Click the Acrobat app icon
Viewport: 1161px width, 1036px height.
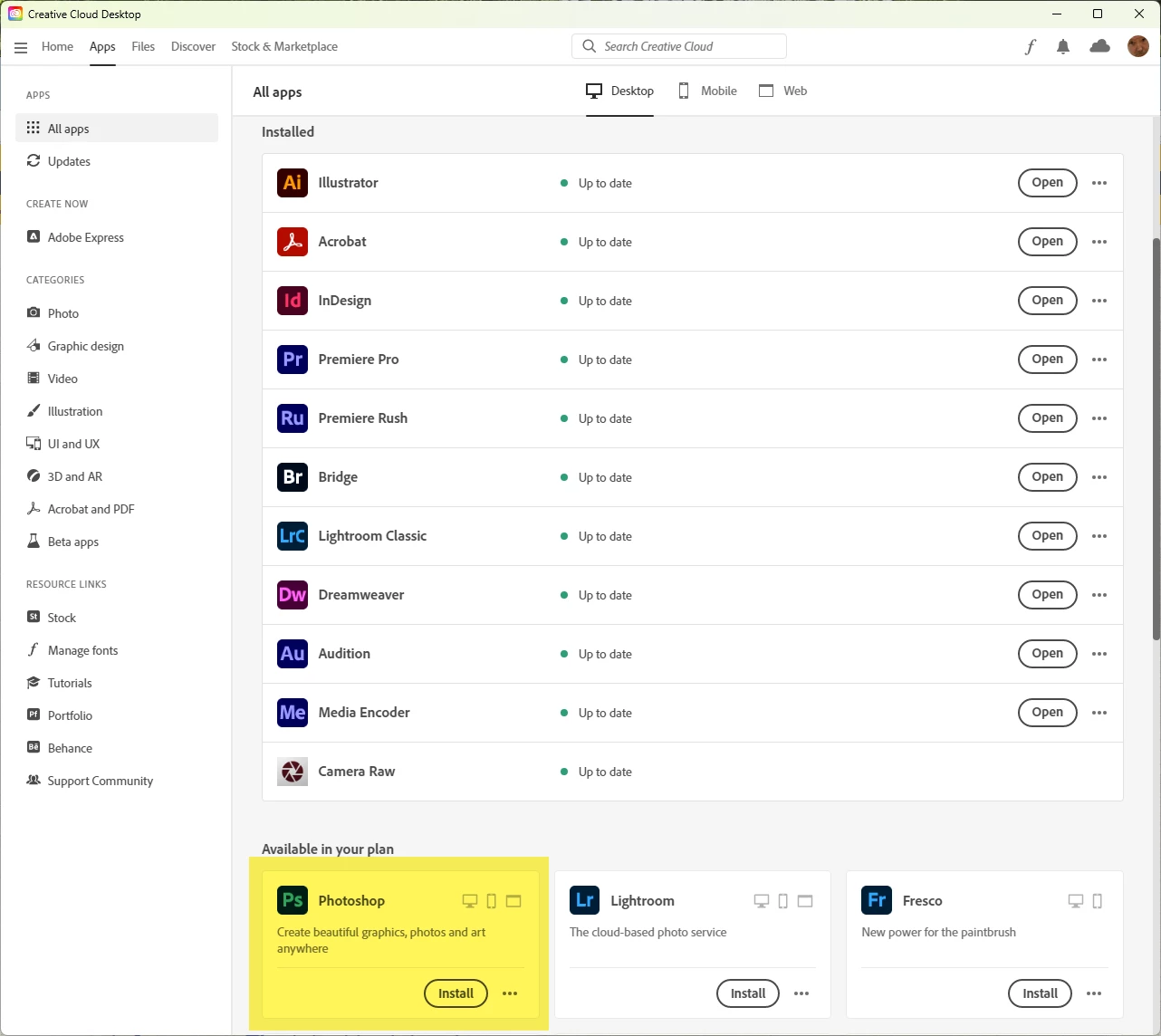(293, 242)
